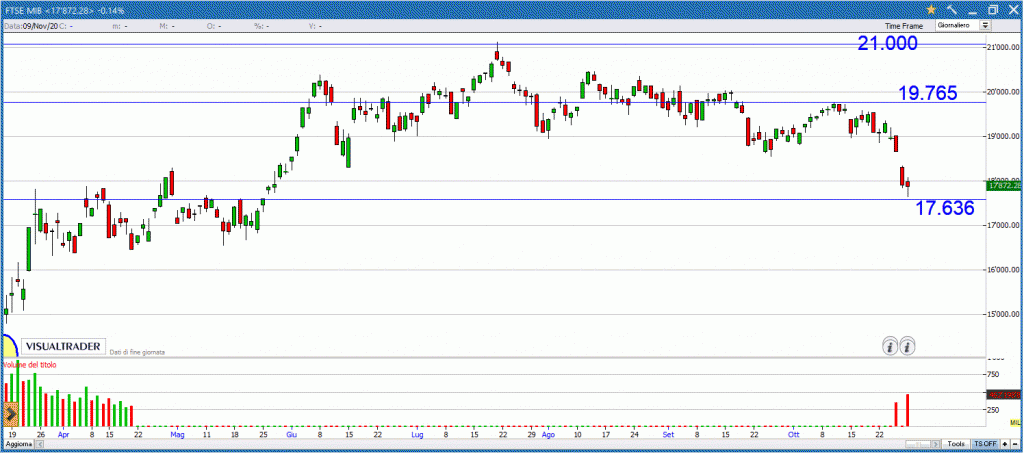Click the minus zoom button
Viewport: 1024px width, 453px height.
tap(1015, 444)
